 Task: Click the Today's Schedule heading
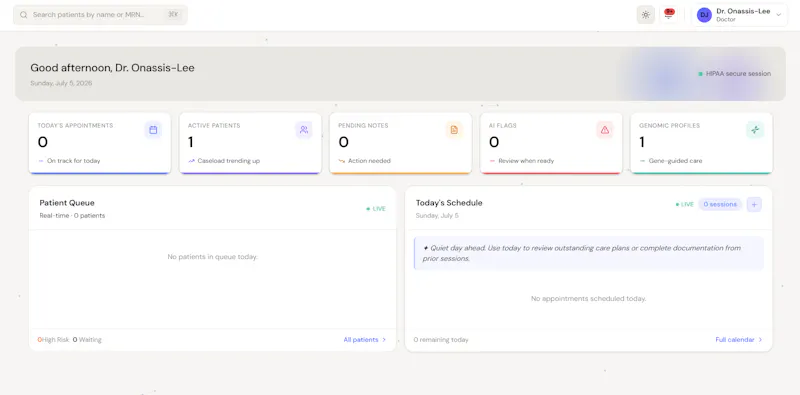(449, 203)
